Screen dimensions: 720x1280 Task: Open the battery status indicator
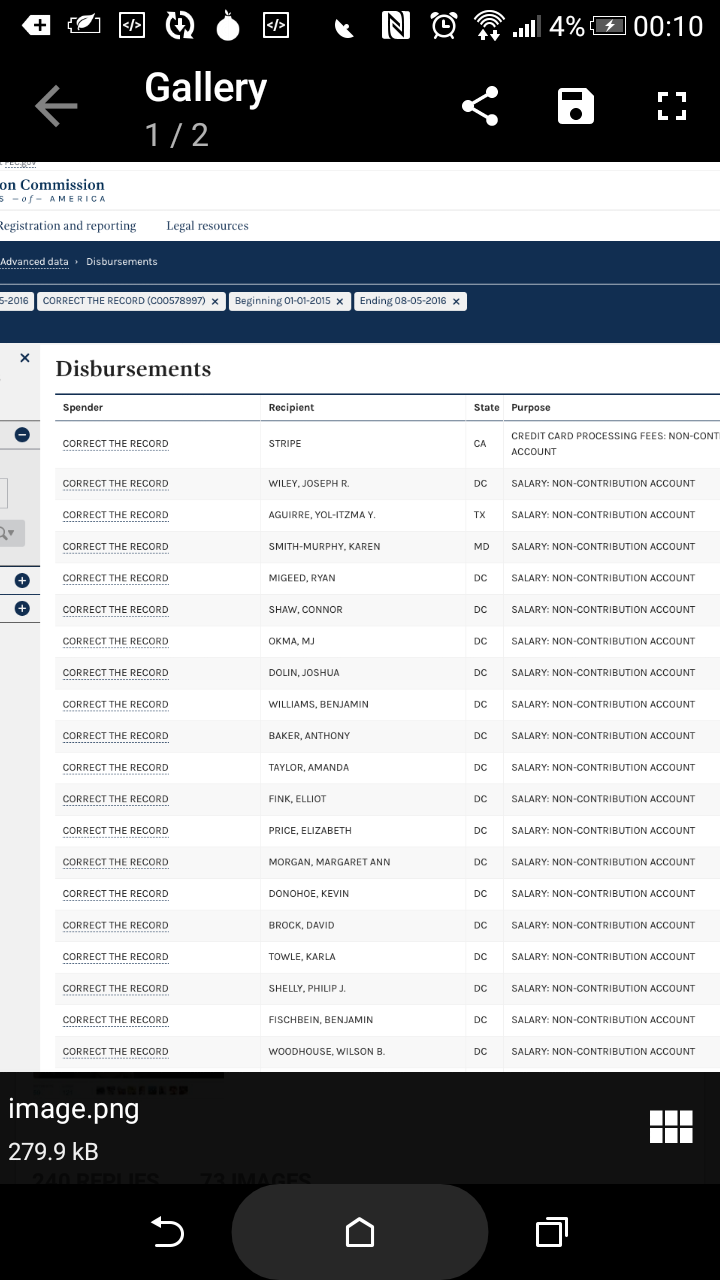pos(608,26)
